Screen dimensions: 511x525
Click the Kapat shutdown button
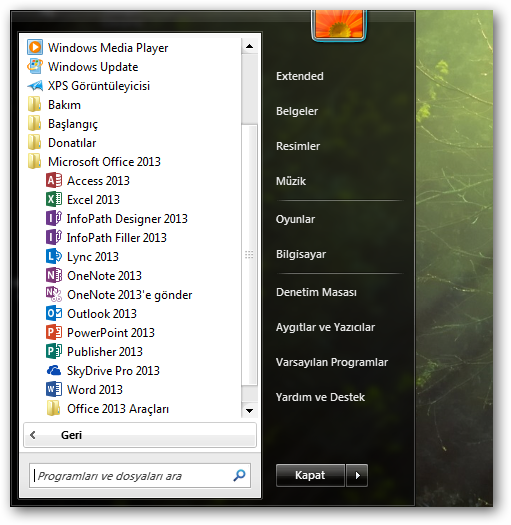[x=310, y=475]
